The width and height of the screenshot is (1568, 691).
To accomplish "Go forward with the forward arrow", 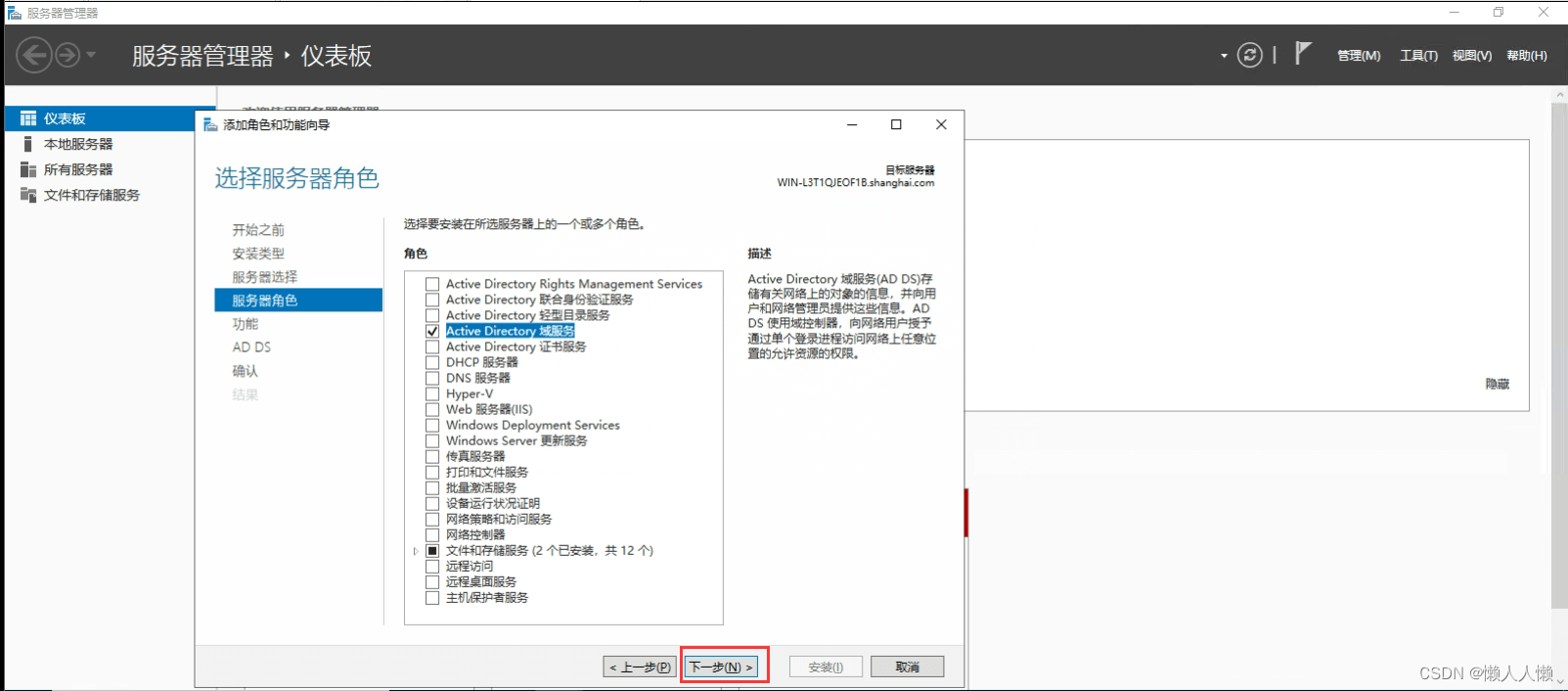I will 67,55.
